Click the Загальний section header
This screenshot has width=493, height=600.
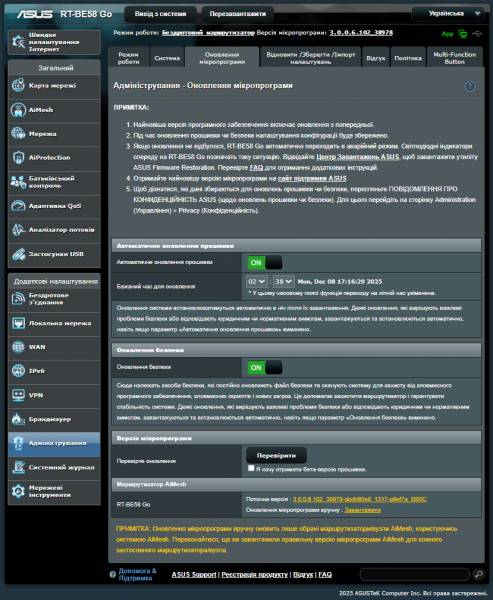(x=54, y=68)
